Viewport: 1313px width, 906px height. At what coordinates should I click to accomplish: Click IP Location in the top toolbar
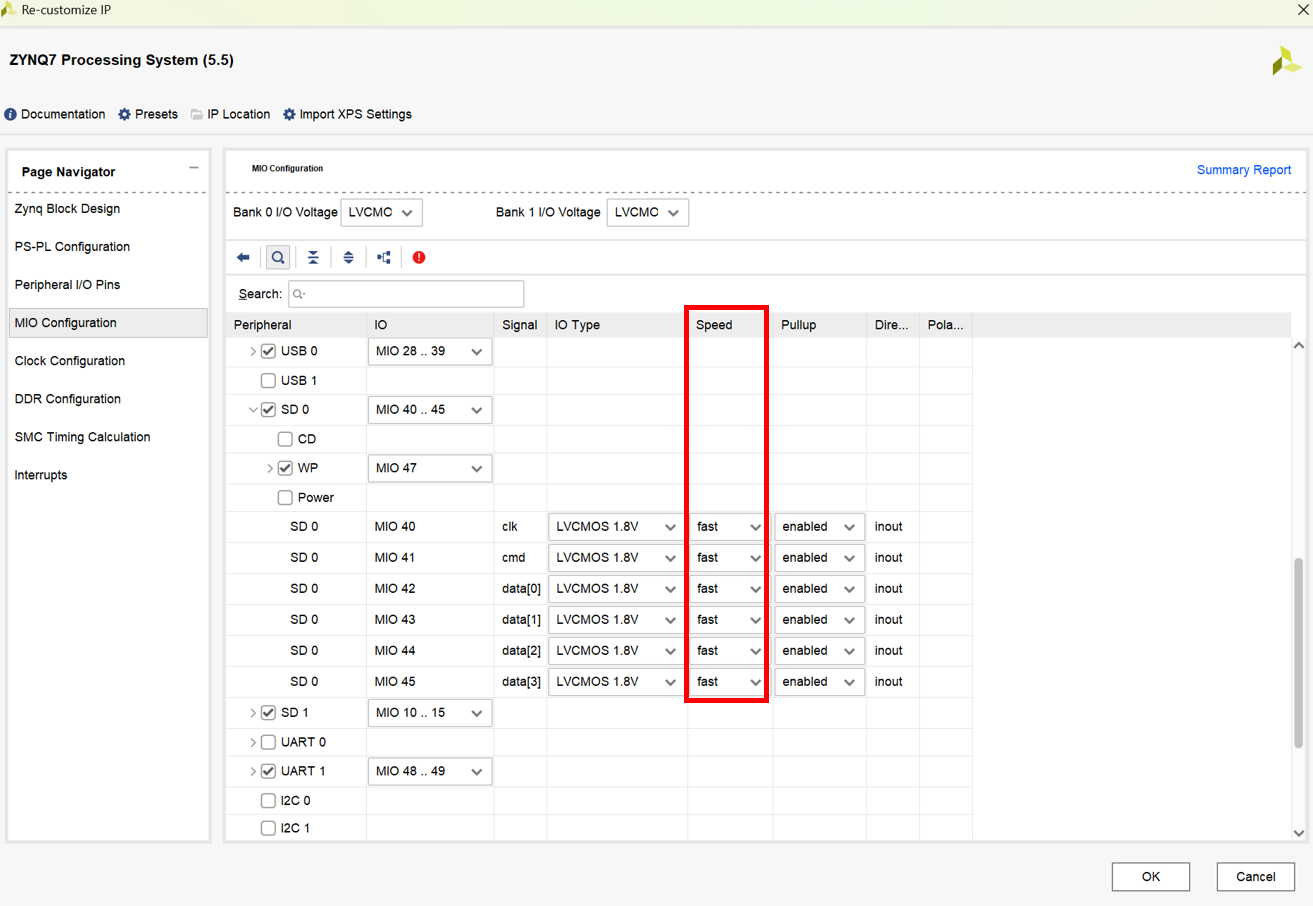[x=230, y=114]
